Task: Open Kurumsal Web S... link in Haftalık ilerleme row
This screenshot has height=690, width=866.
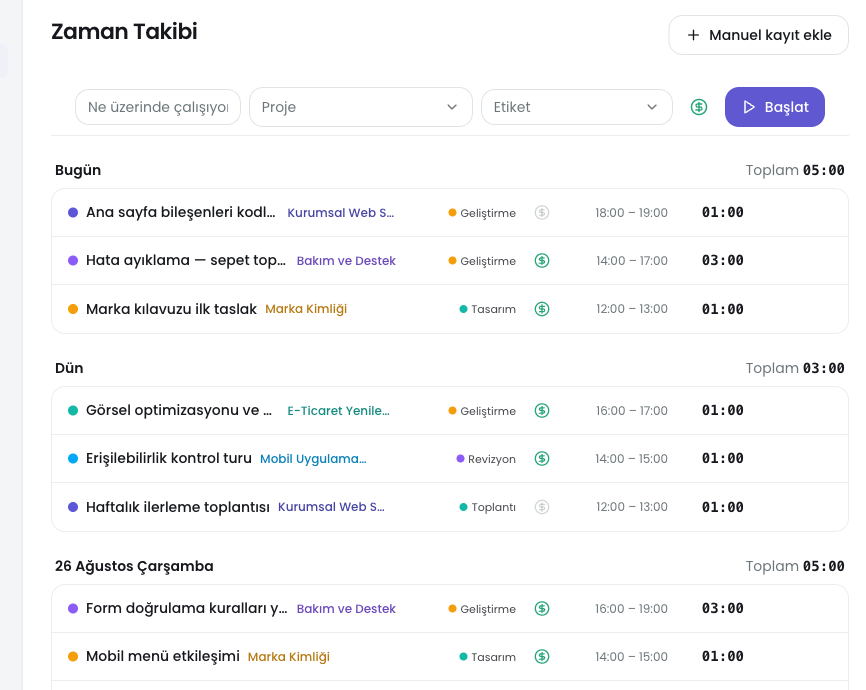Action: point(331,507)
